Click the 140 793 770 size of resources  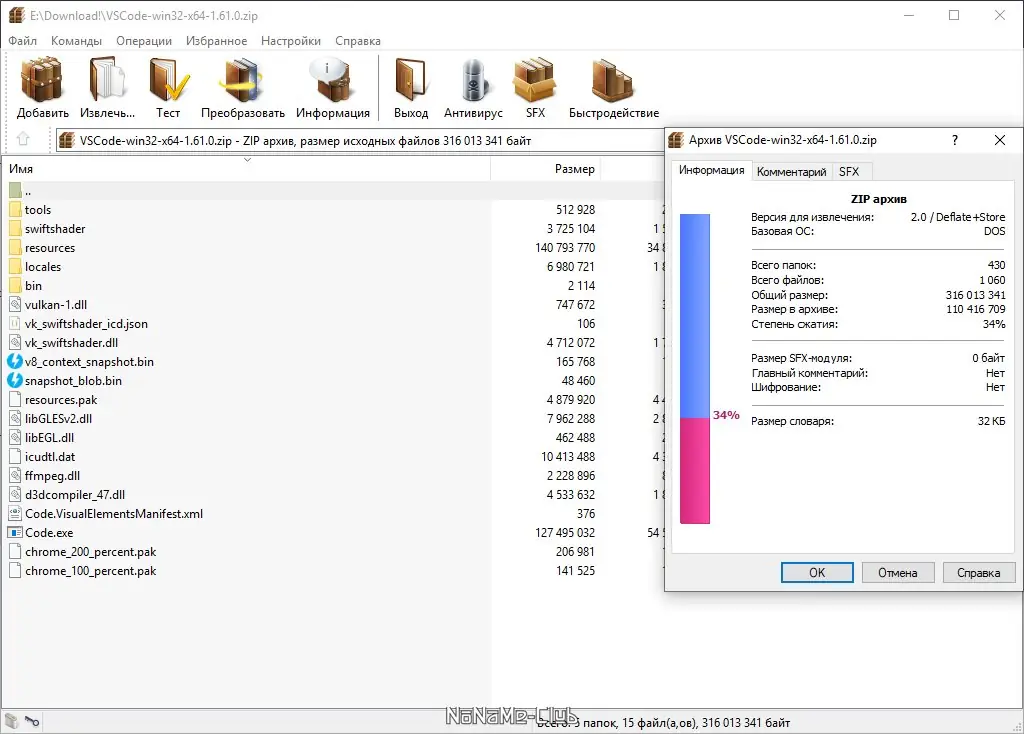click(565, 247)
